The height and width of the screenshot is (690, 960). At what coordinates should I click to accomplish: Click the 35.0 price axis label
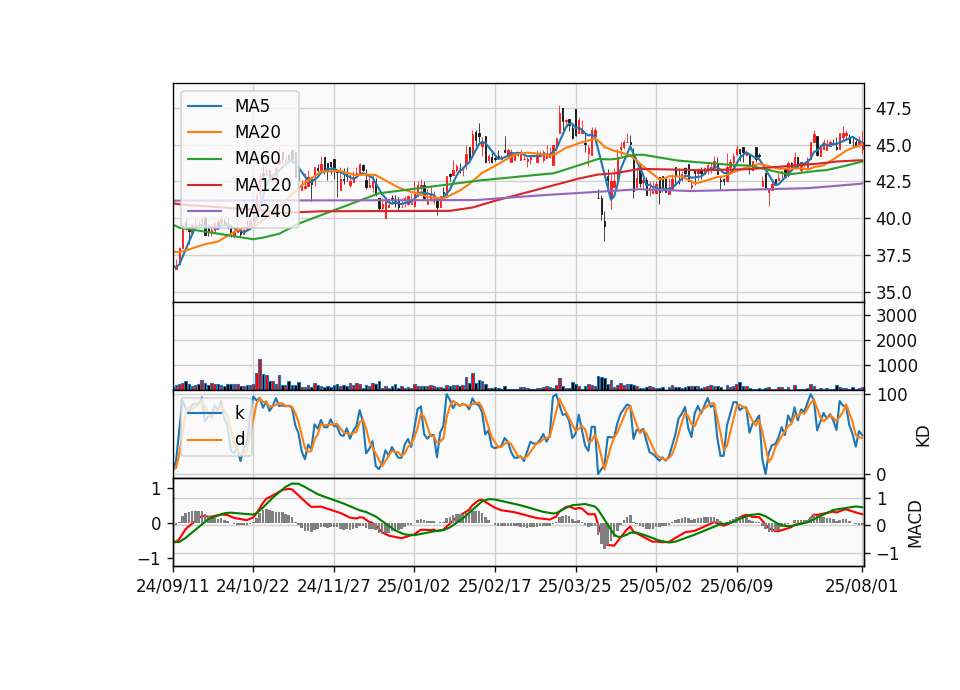click(x=893, y=293)
